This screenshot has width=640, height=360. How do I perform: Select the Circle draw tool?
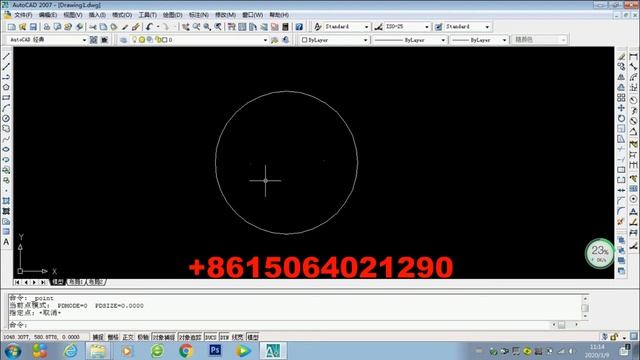(x=6, y=118)
